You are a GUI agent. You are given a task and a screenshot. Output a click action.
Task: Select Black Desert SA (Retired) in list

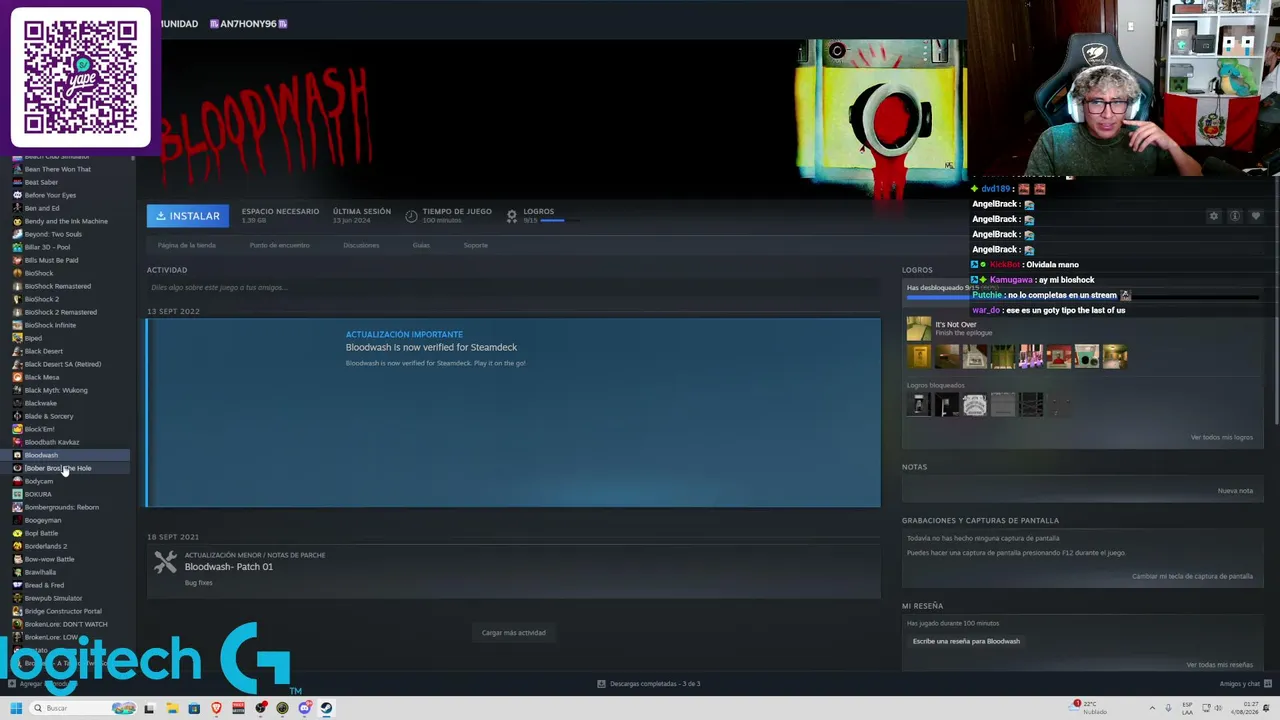[63, 364]
